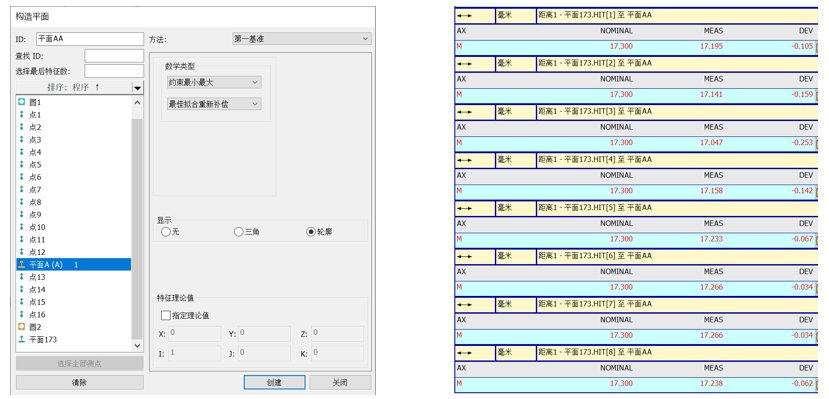
Task: Click distance icon for 平面173.HIT[5] row
Action: click(465, 208)
